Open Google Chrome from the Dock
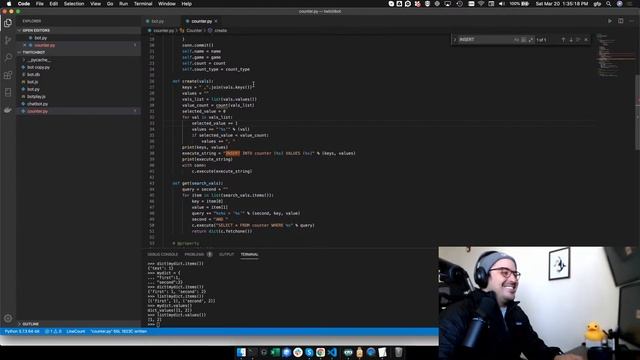Screen dimensions: 640x360 [x=320, y=352]
